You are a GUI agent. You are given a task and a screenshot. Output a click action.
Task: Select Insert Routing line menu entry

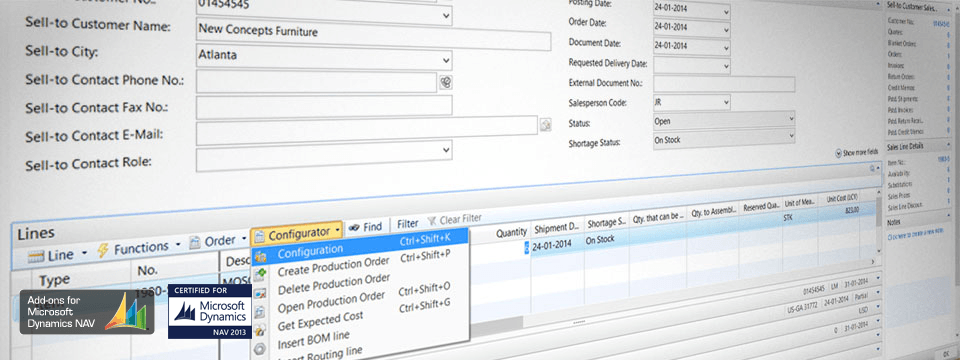(x=319, y=354)
